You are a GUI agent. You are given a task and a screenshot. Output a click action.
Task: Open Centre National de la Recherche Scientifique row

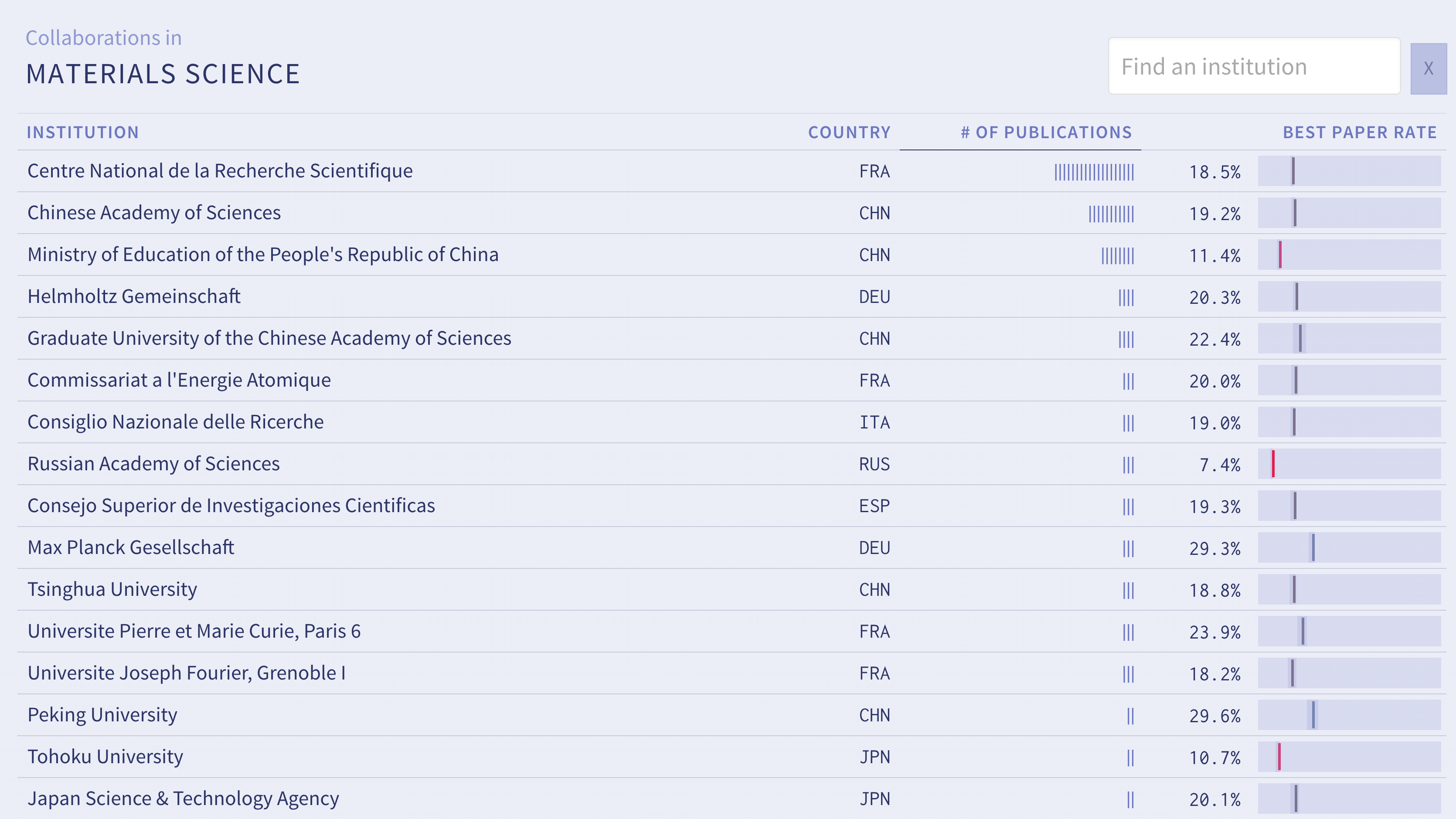[x=220, y=171]
